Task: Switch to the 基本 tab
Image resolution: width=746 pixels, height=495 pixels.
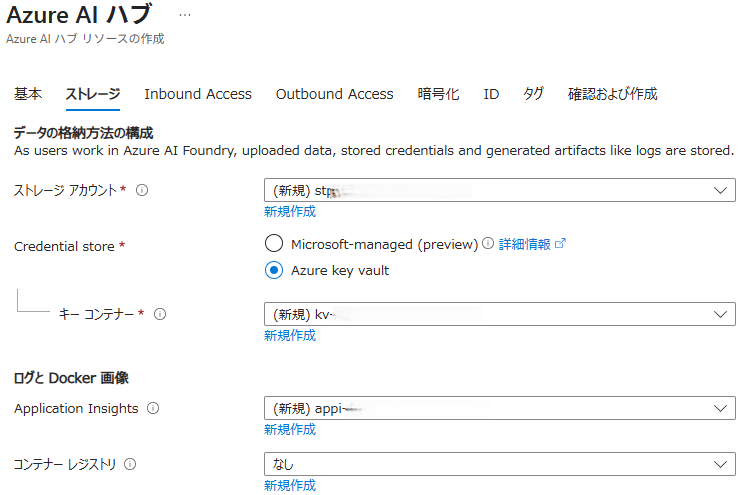Action: tap(28, 94)
